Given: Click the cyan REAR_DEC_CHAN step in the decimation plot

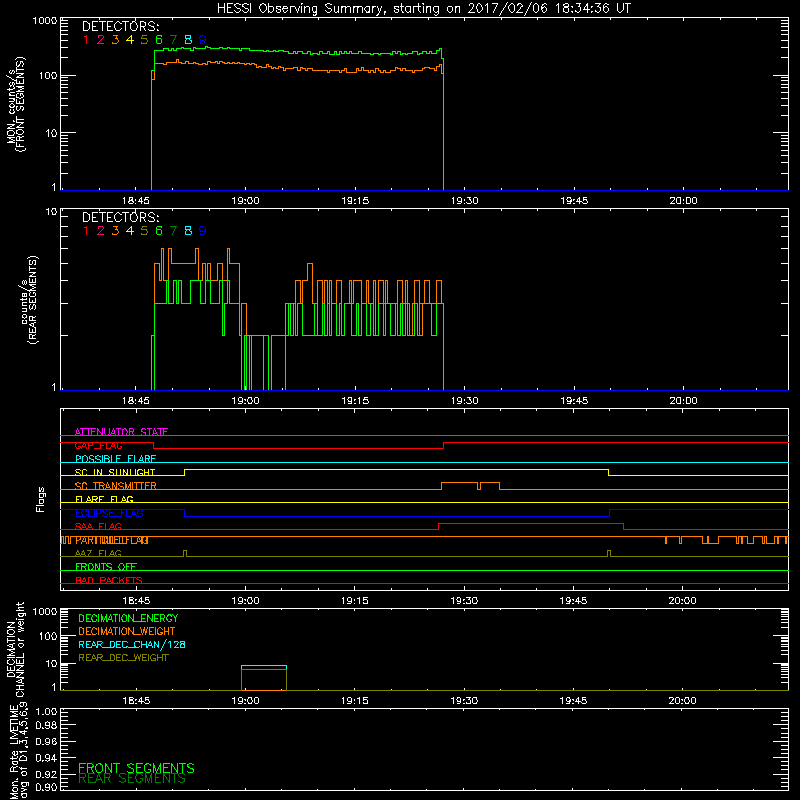Looking at the screenshot, I should 264,666.
